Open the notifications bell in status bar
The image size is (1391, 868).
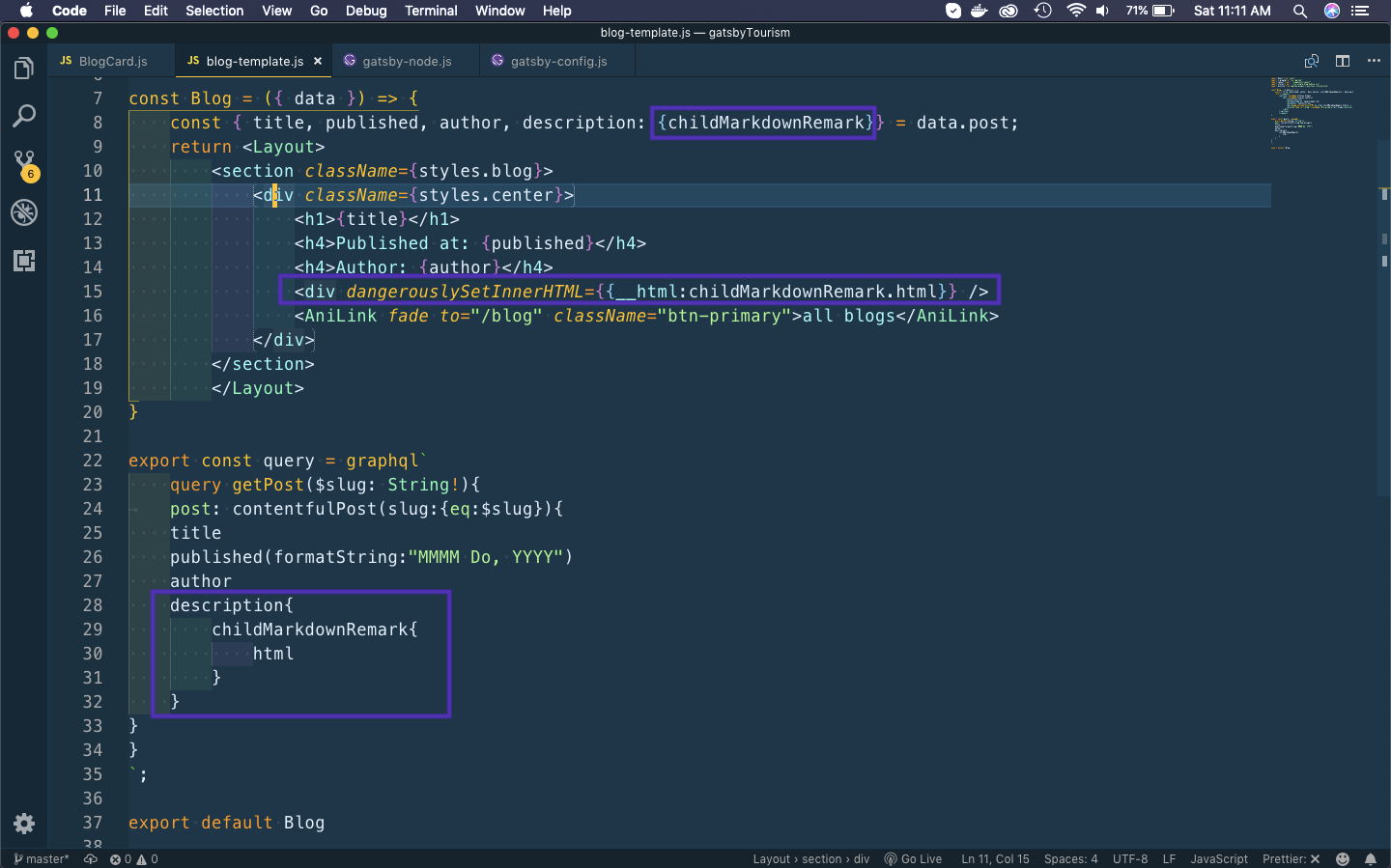(x=1370, y=859)
